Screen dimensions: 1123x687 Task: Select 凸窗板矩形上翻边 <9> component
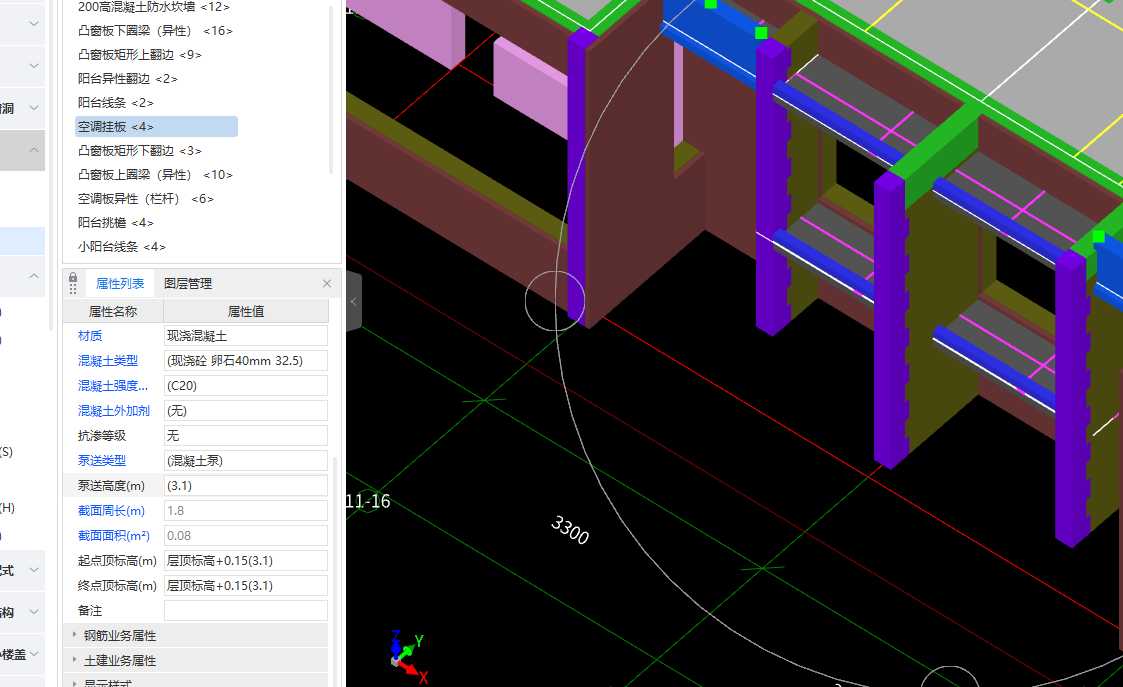140,55
